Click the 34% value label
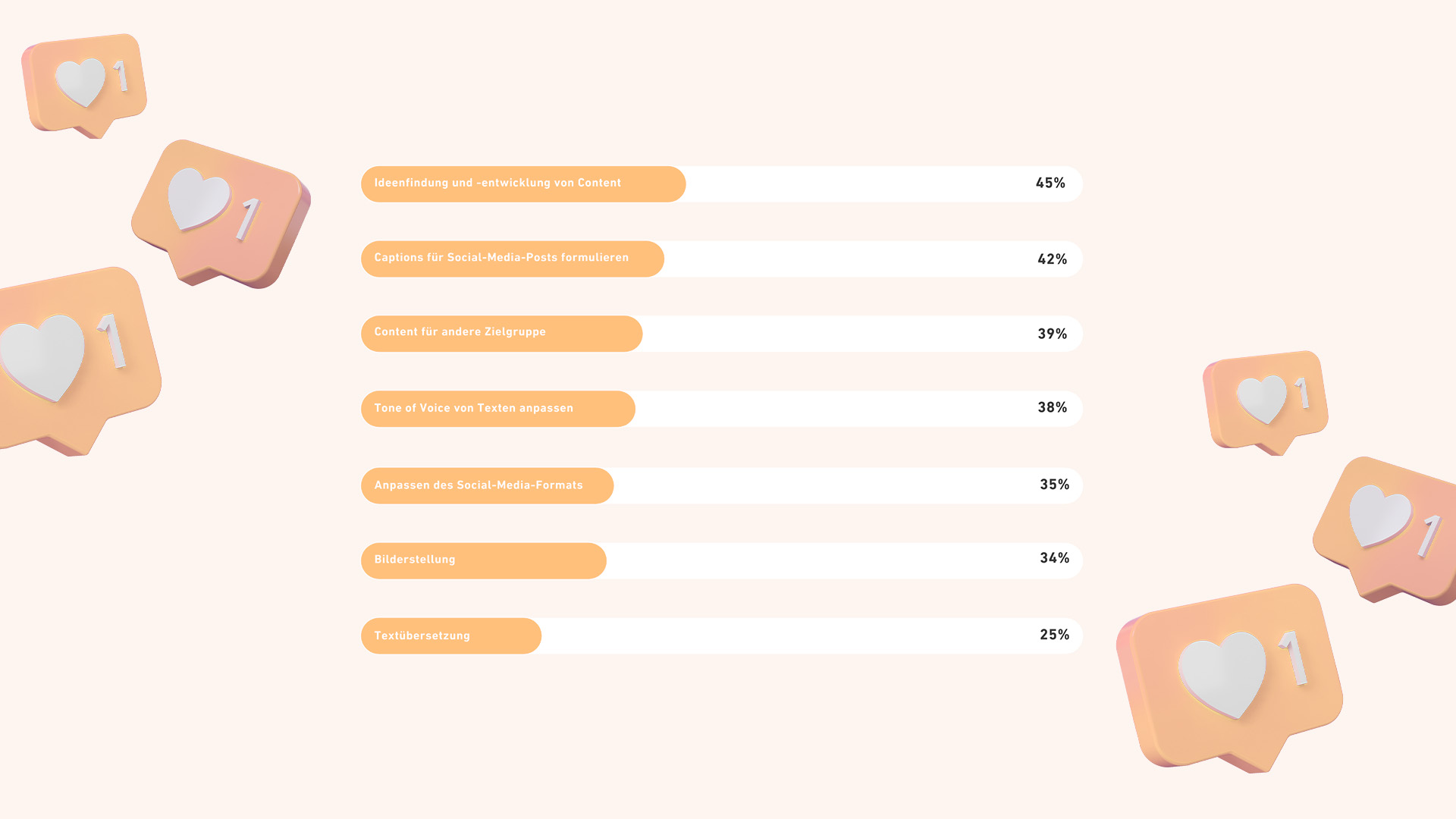 (x=1054, y=557)
